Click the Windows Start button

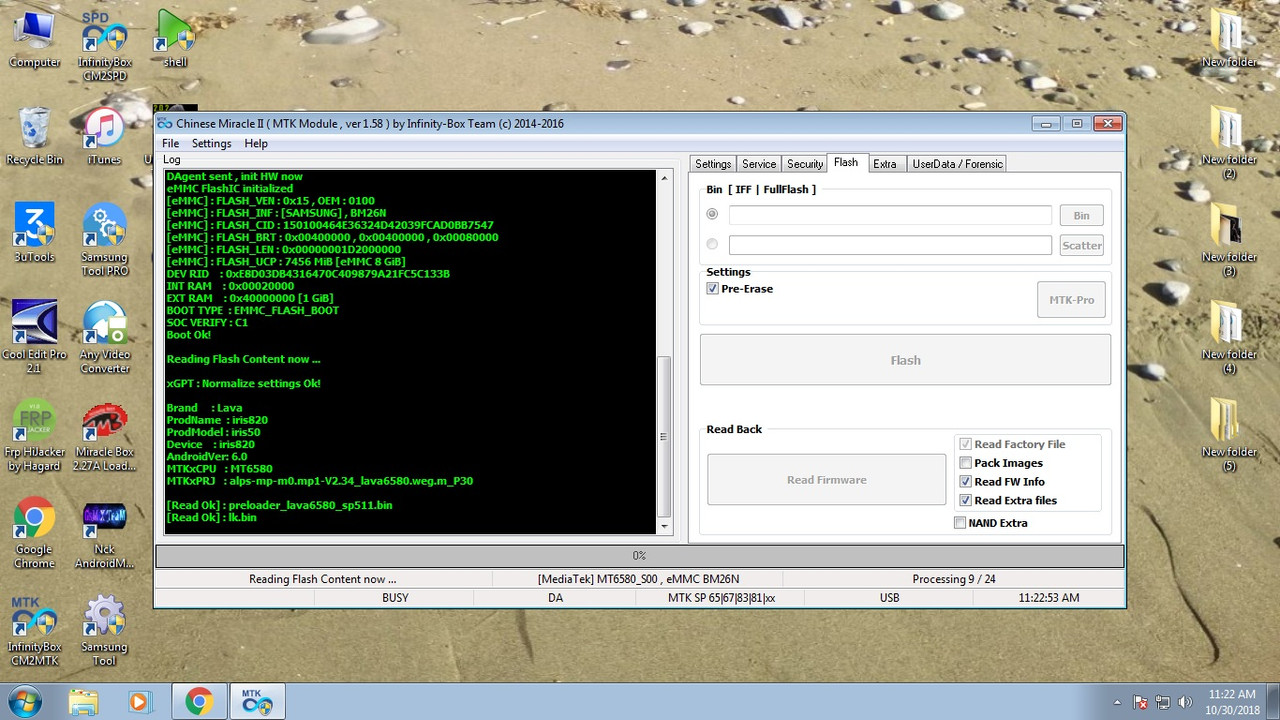point(26,702)
